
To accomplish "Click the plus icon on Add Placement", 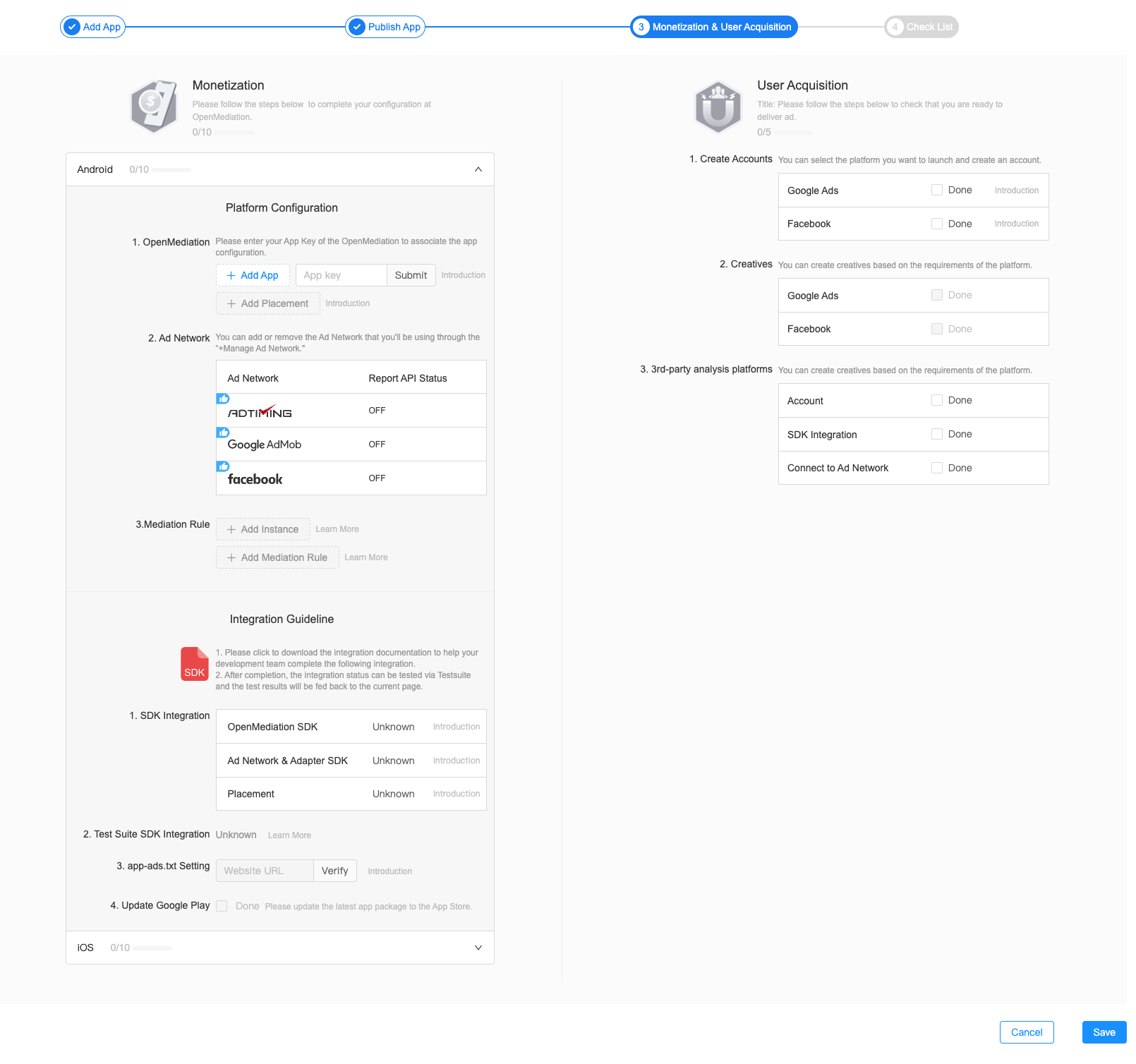I will coord(231,303).
